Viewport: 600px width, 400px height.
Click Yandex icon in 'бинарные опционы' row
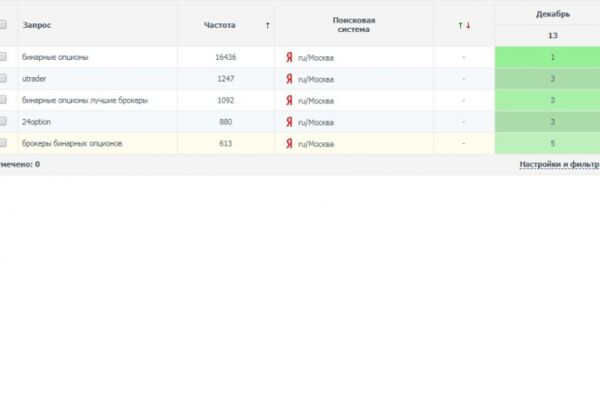click(x=289, y=57)
